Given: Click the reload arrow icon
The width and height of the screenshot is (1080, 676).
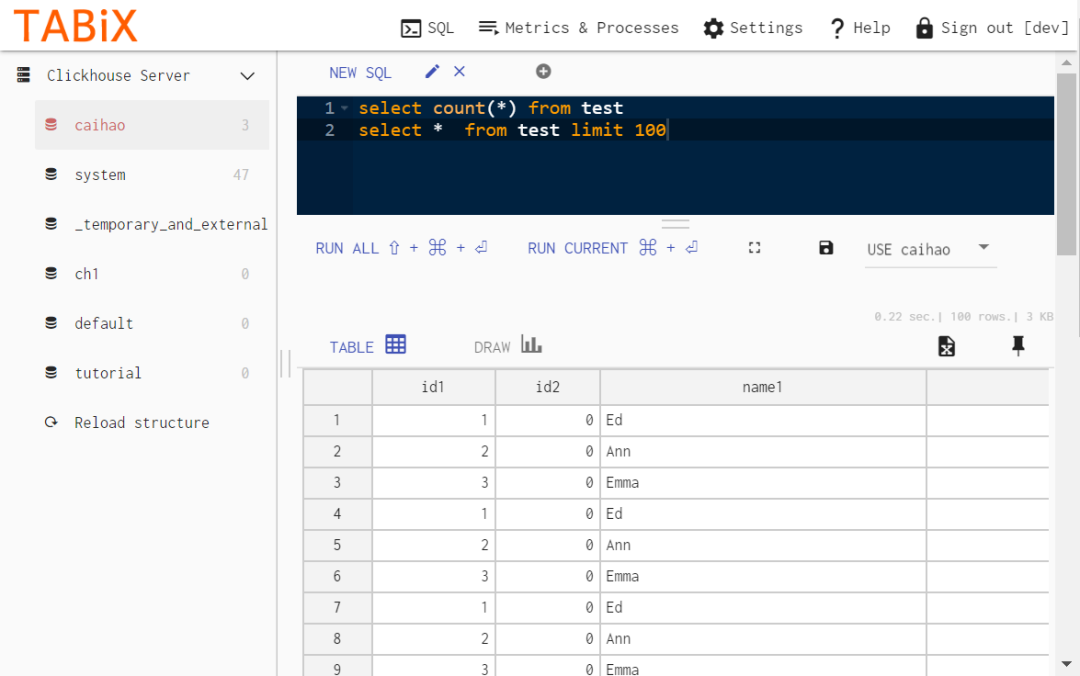Looking at the screenshot, I should click(51, 422).
